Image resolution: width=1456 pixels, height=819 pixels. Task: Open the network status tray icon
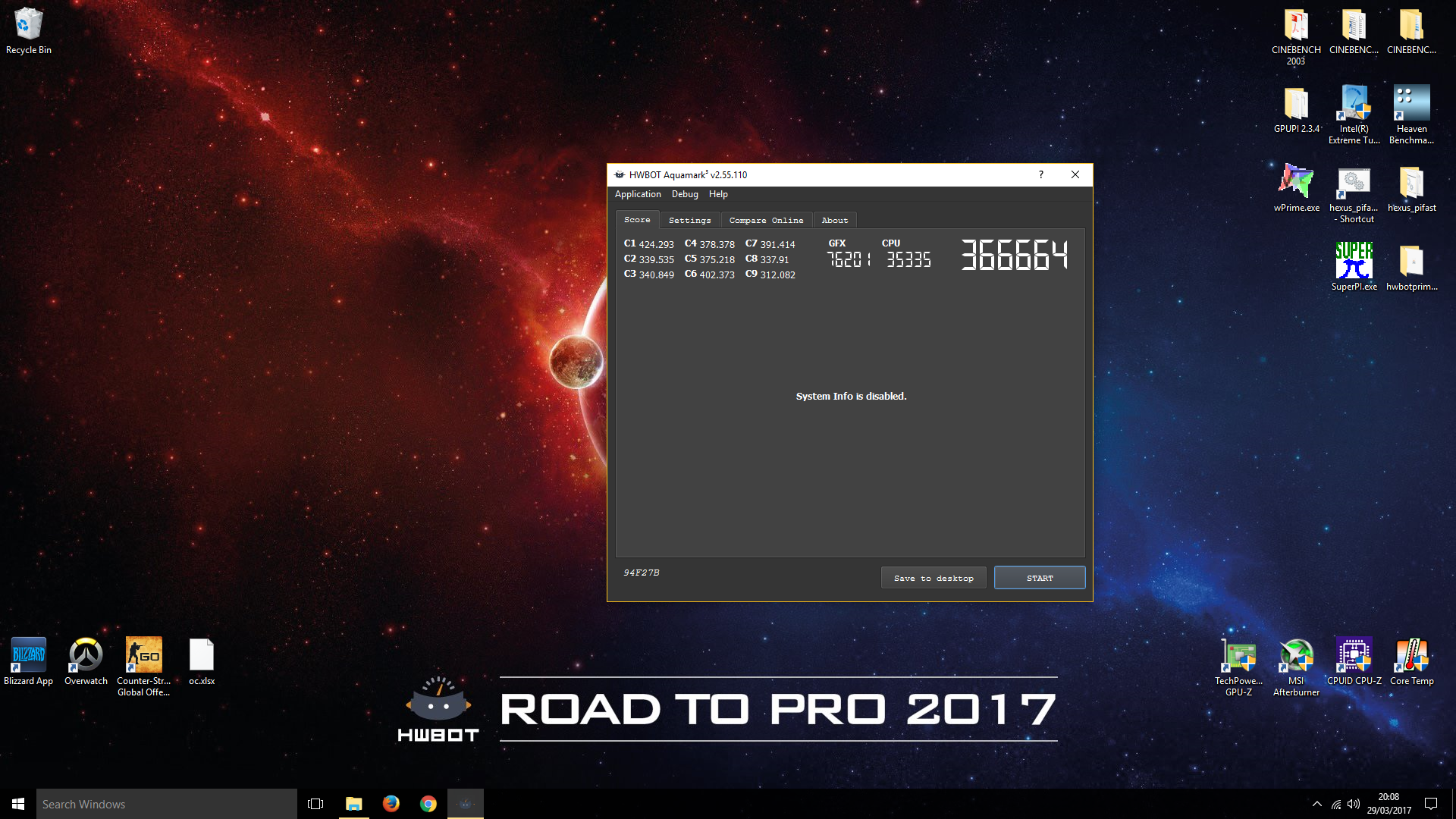click(1336, 804)
